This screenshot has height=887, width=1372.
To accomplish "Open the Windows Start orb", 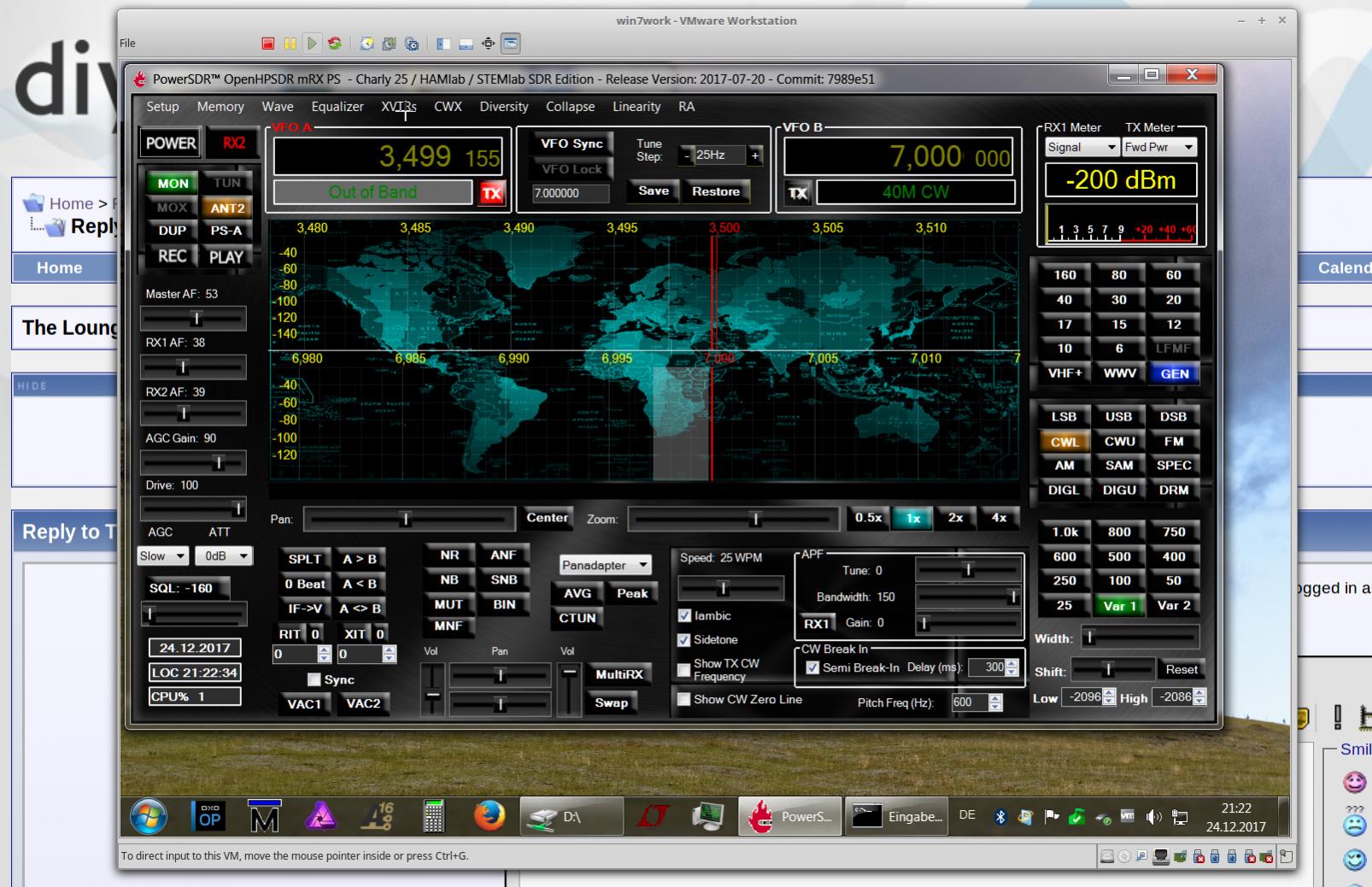I will pyautogui.click(x=148, y=817).
